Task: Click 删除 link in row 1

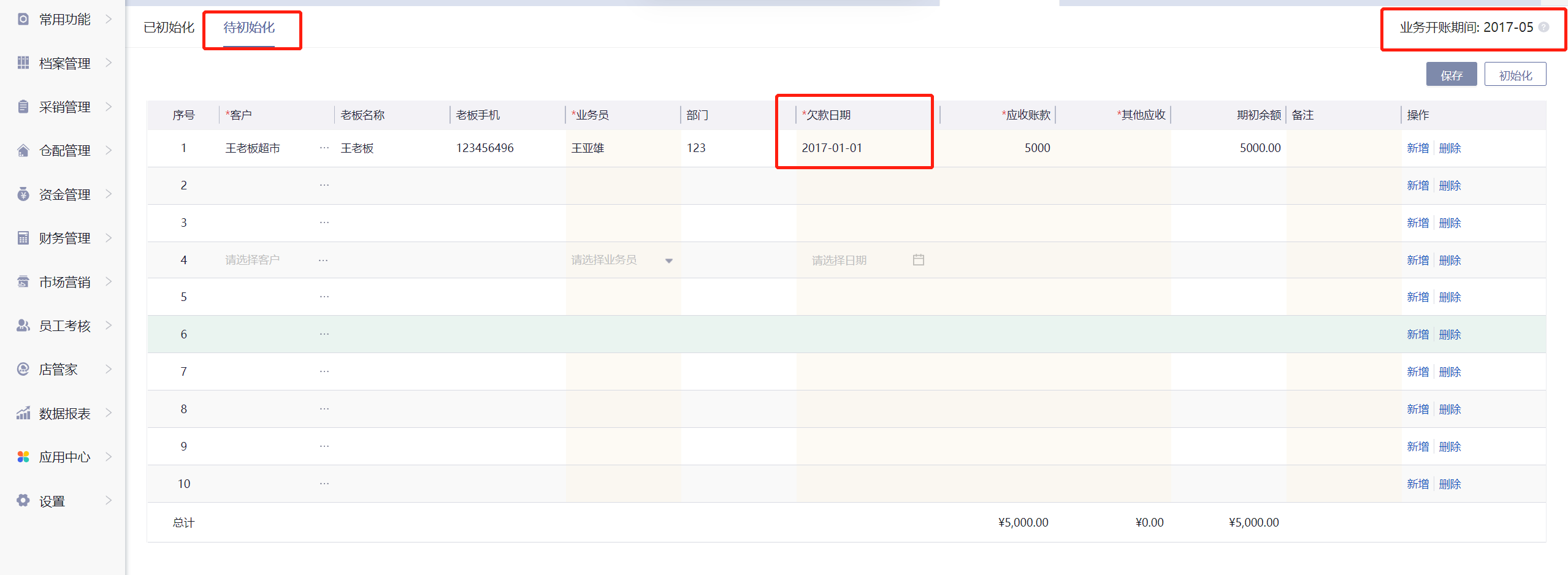Action: coord(1450,148)
